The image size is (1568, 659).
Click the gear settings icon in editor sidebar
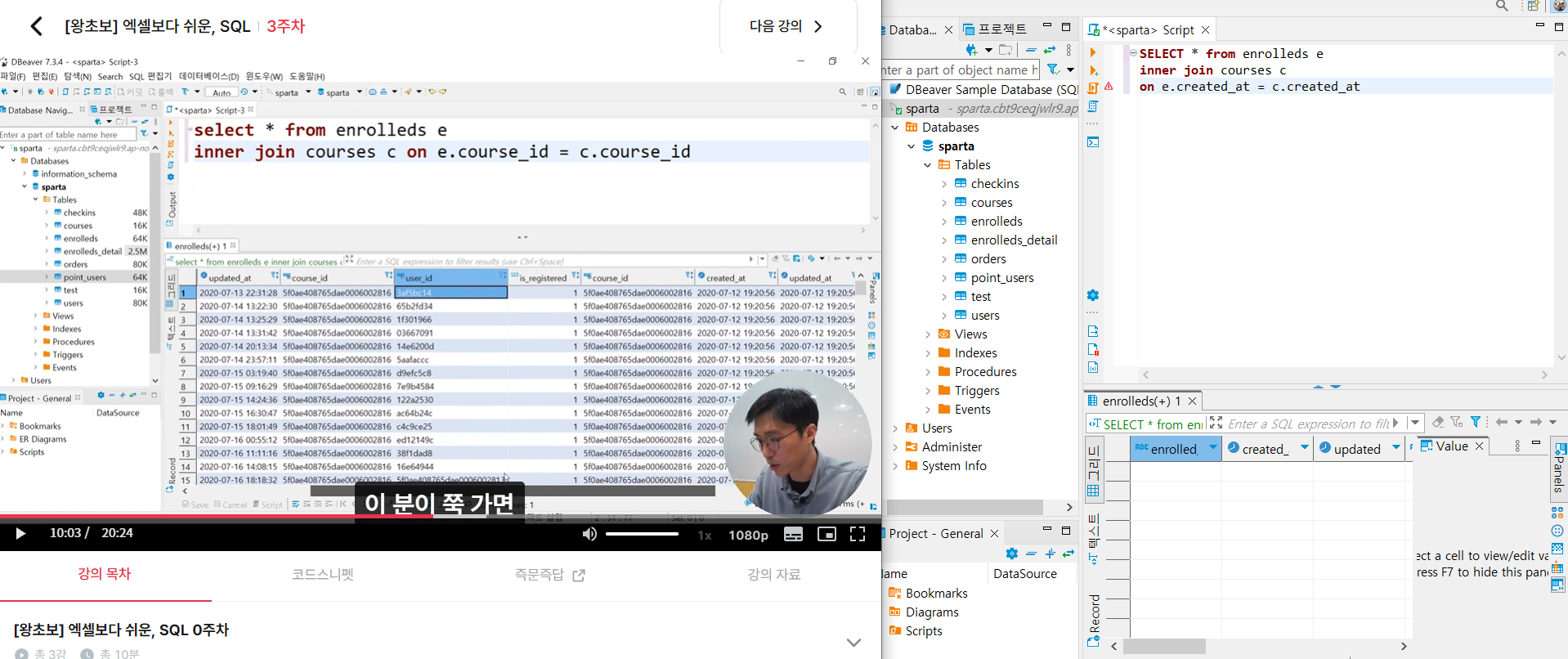(x=1093, y=295)
